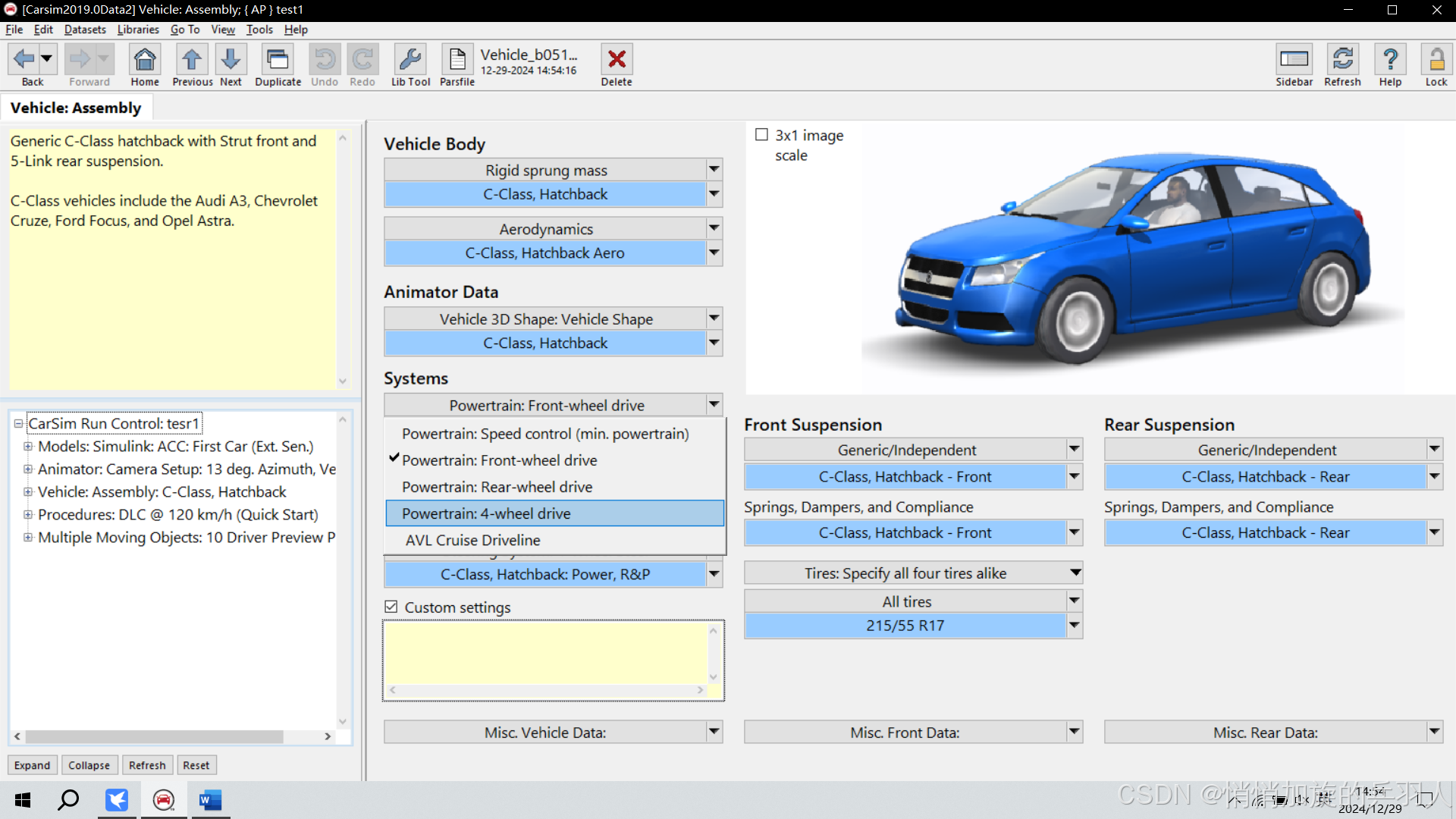Click the Lock padlock icon

coord(1436,60)
